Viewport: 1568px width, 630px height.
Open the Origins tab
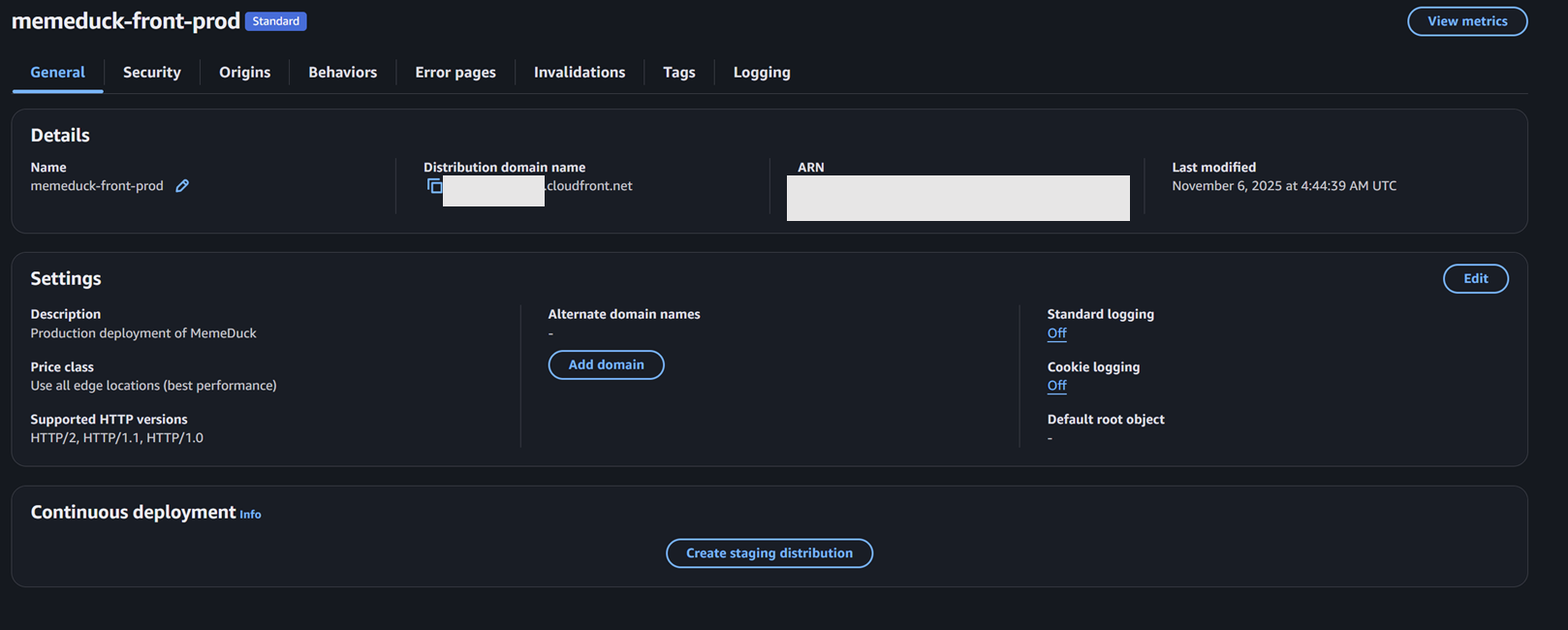[x=245, y=73]
